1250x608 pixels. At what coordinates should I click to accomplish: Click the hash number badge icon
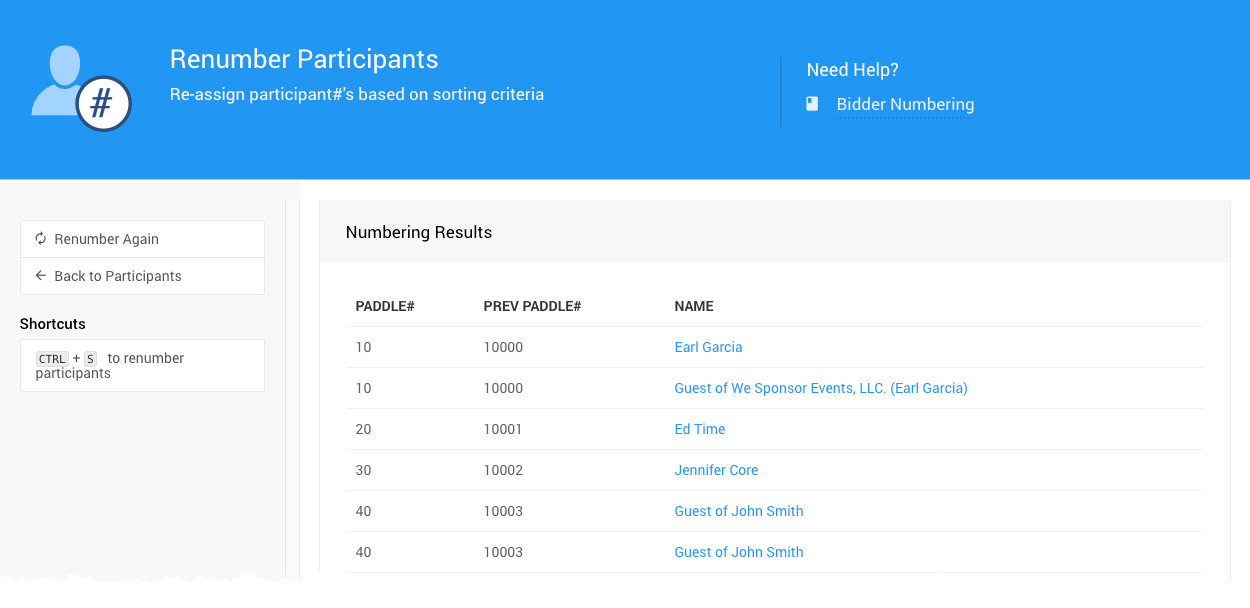tap(103, 104)
